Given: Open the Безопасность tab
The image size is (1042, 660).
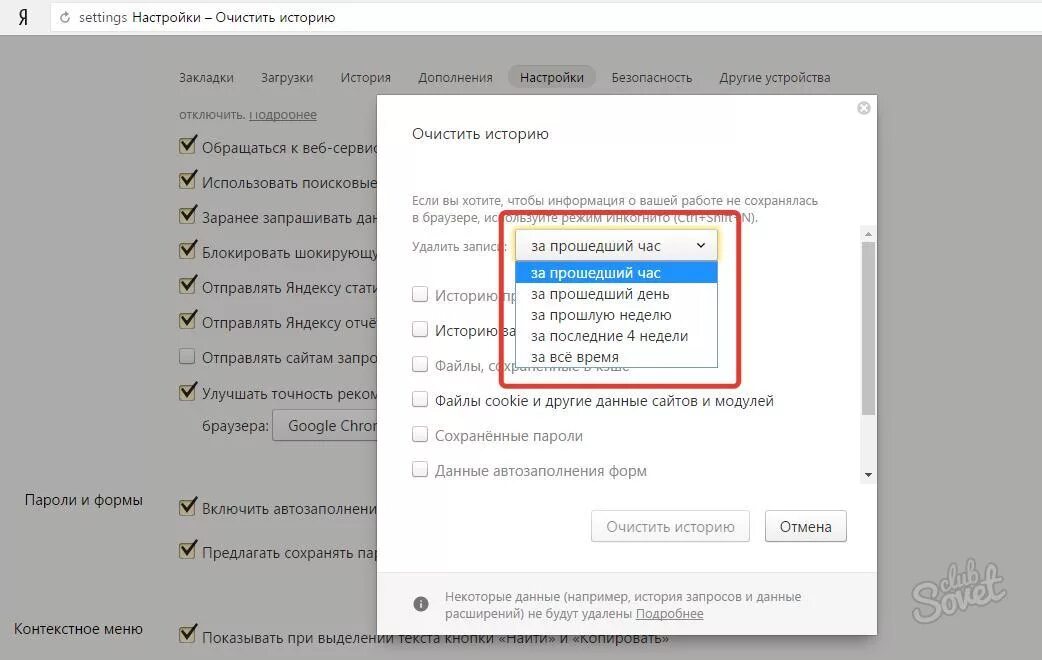Looking at the screenshot, I should pyautogui.click(x=651, y=78).
